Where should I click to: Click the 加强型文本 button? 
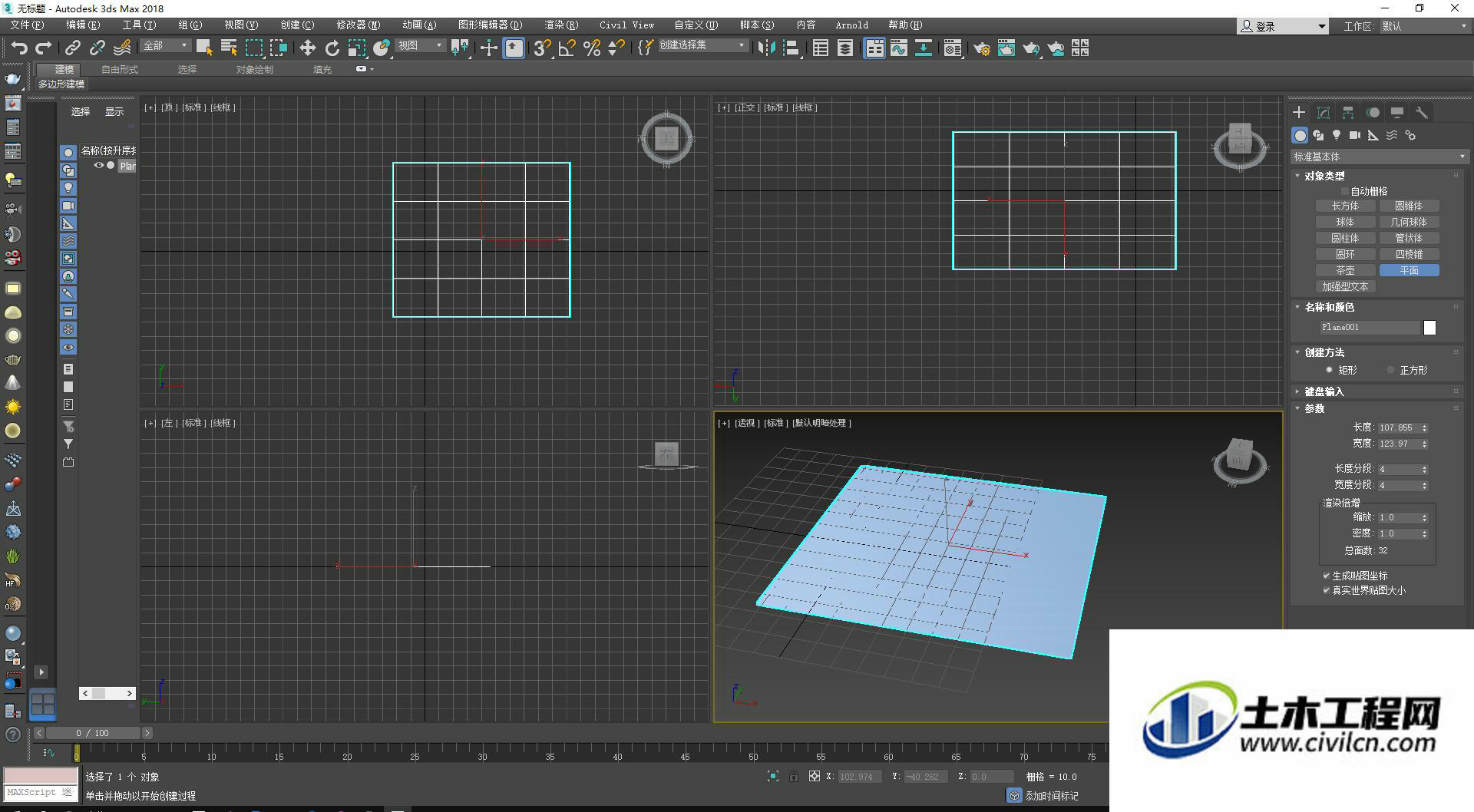(1345, 286)
